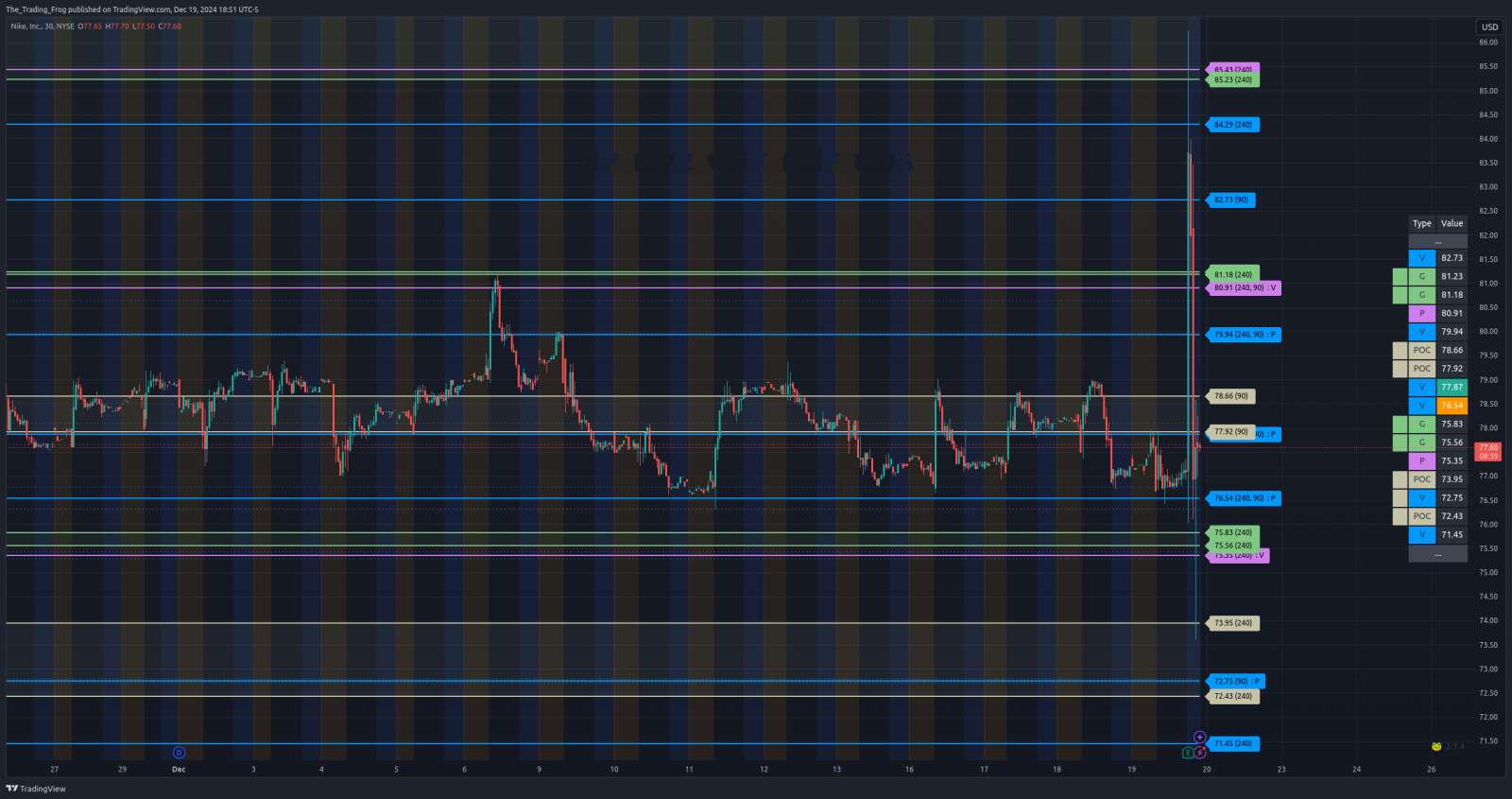1512x799 pixels.
Task: Click the 72.43 (240) beige level label
Action: pos(1232,697)
